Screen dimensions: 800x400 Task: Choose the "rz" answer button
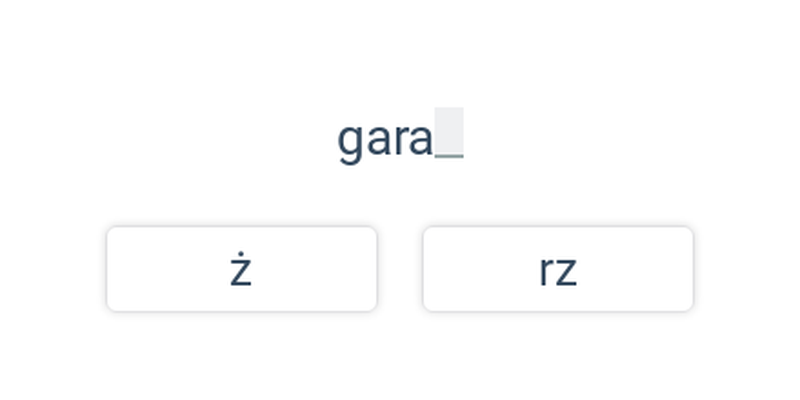coord(558,269)
